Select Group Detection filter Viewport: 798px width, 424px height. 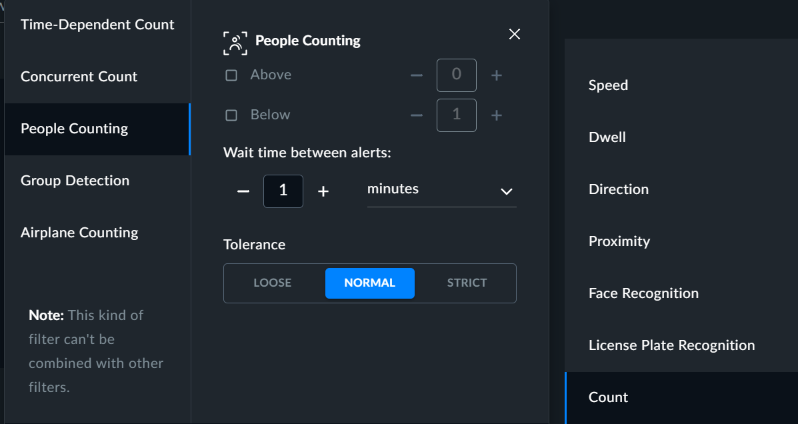tap(97, 181)
